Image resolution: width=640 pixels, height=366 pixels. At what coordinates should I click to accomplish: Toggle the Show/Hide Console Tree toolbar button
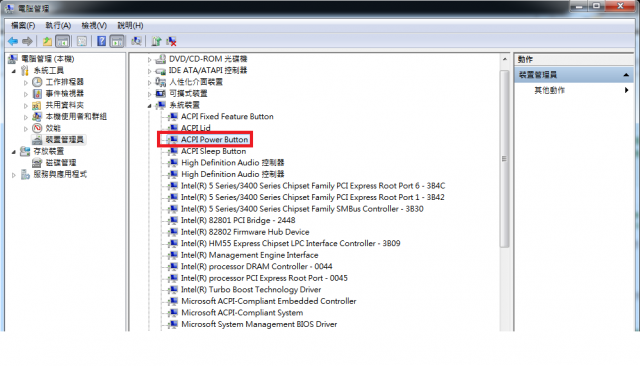point(62,41)
